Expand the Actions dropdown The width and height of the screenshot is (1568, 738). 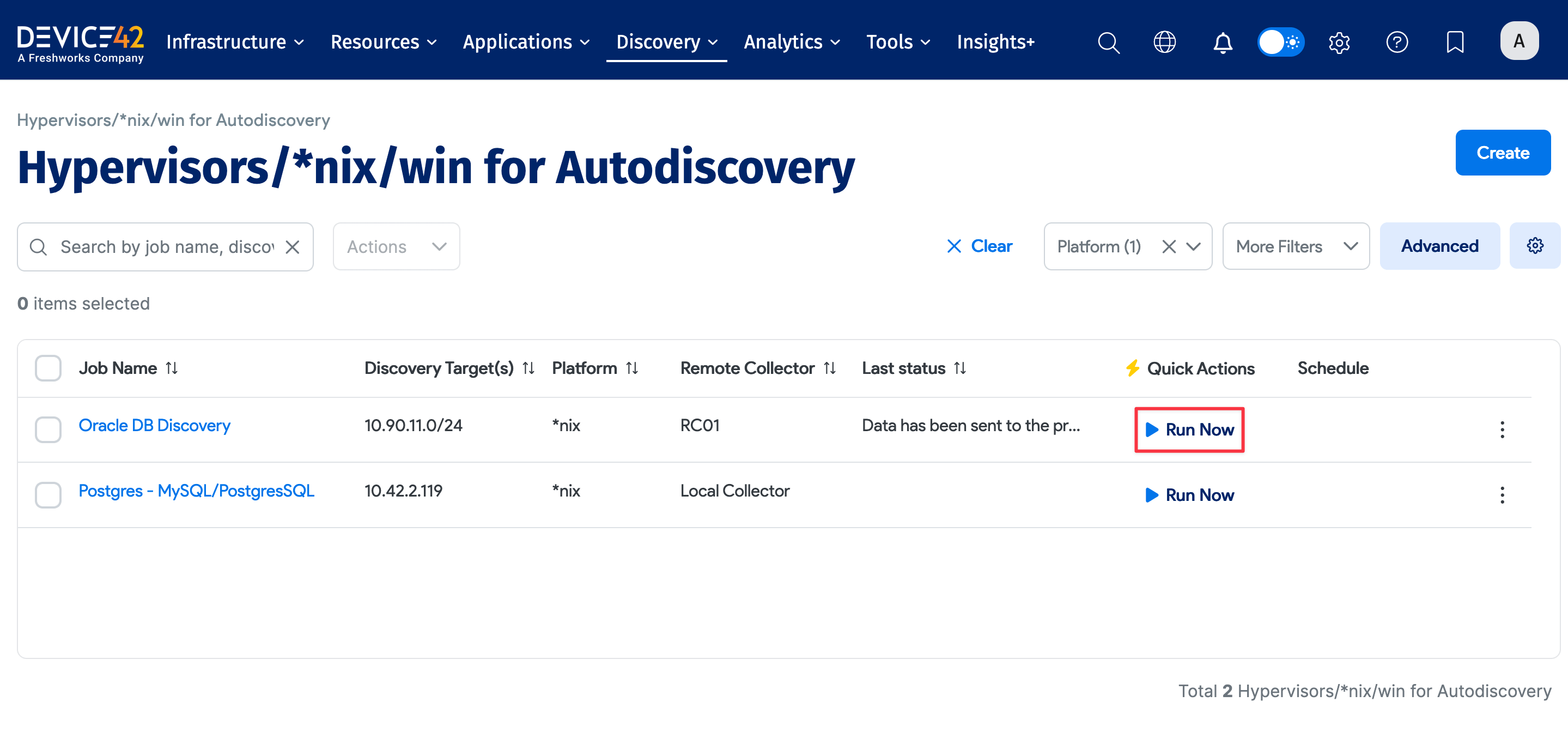(x=396, y=246)
